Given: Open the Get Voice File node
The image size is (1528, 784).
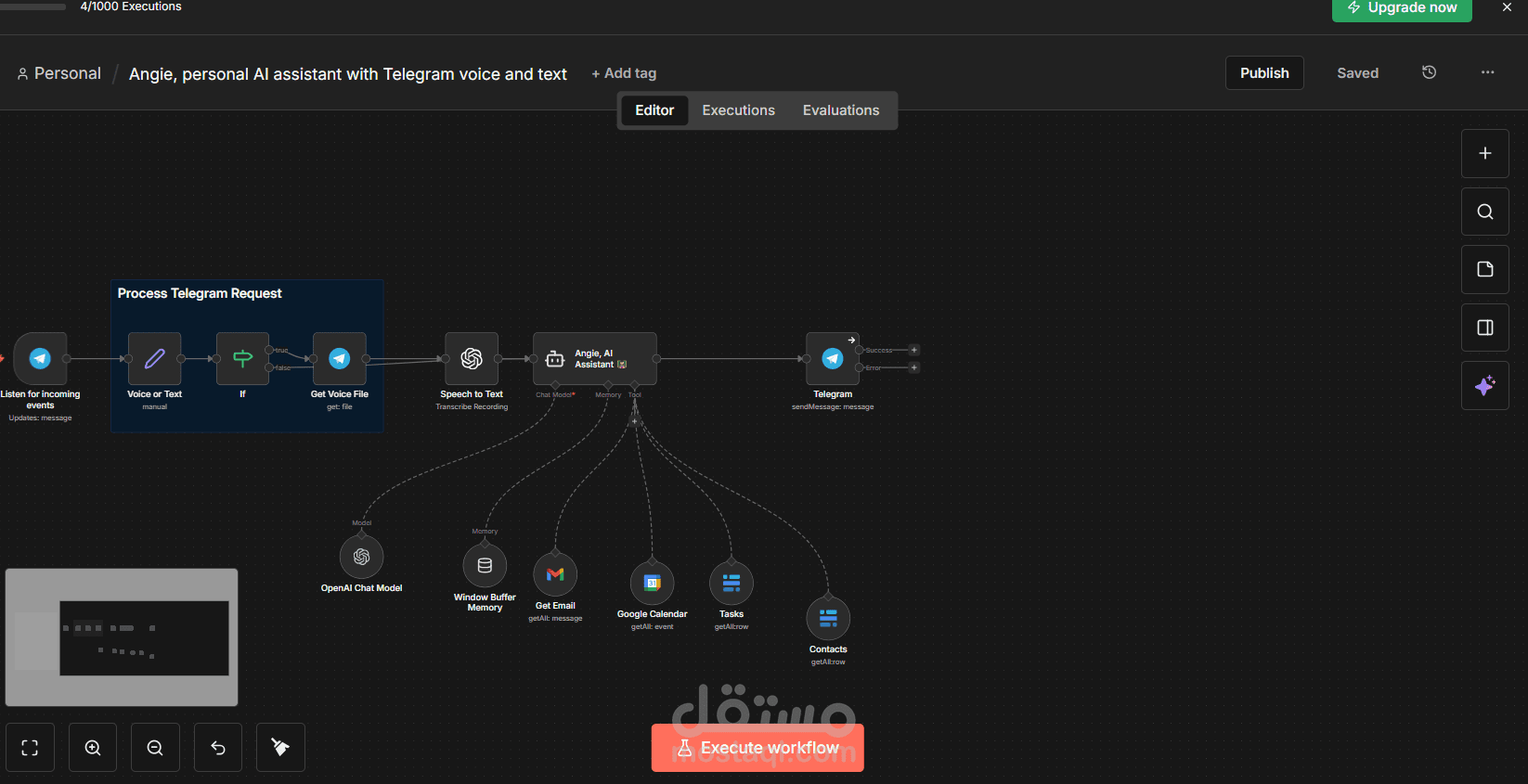Looking at the screenshot, I should [x=340, y=358].
